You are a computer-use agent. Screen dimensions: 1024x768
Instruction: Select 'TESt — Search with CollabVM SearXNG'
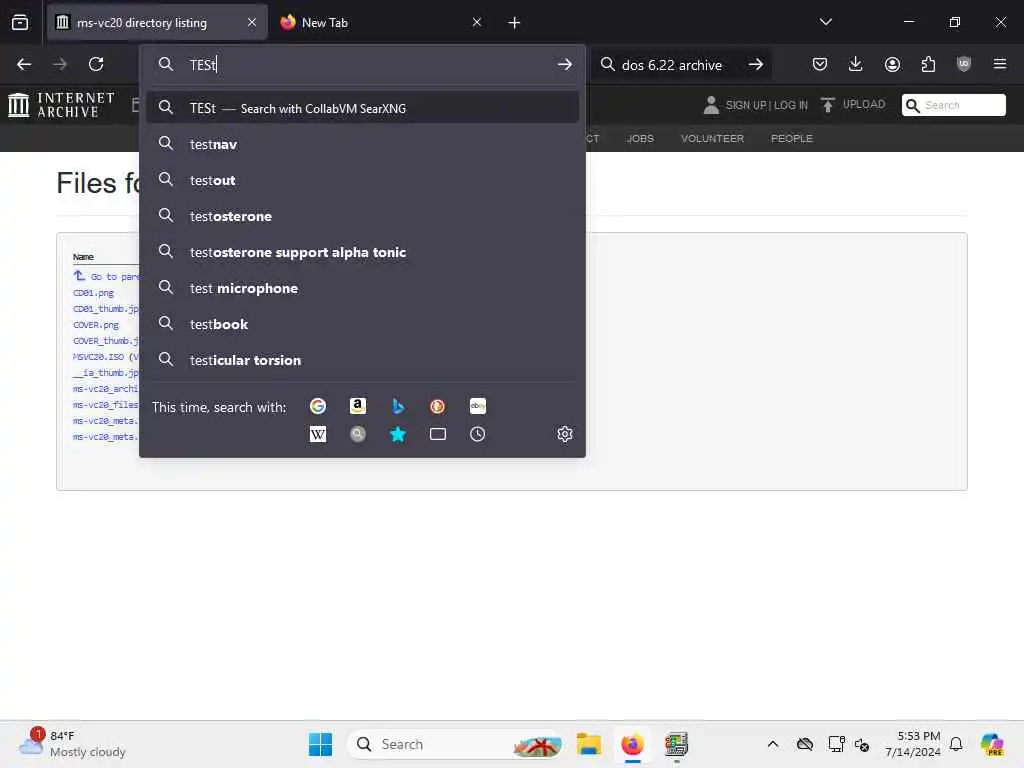[x=362, y=108]
